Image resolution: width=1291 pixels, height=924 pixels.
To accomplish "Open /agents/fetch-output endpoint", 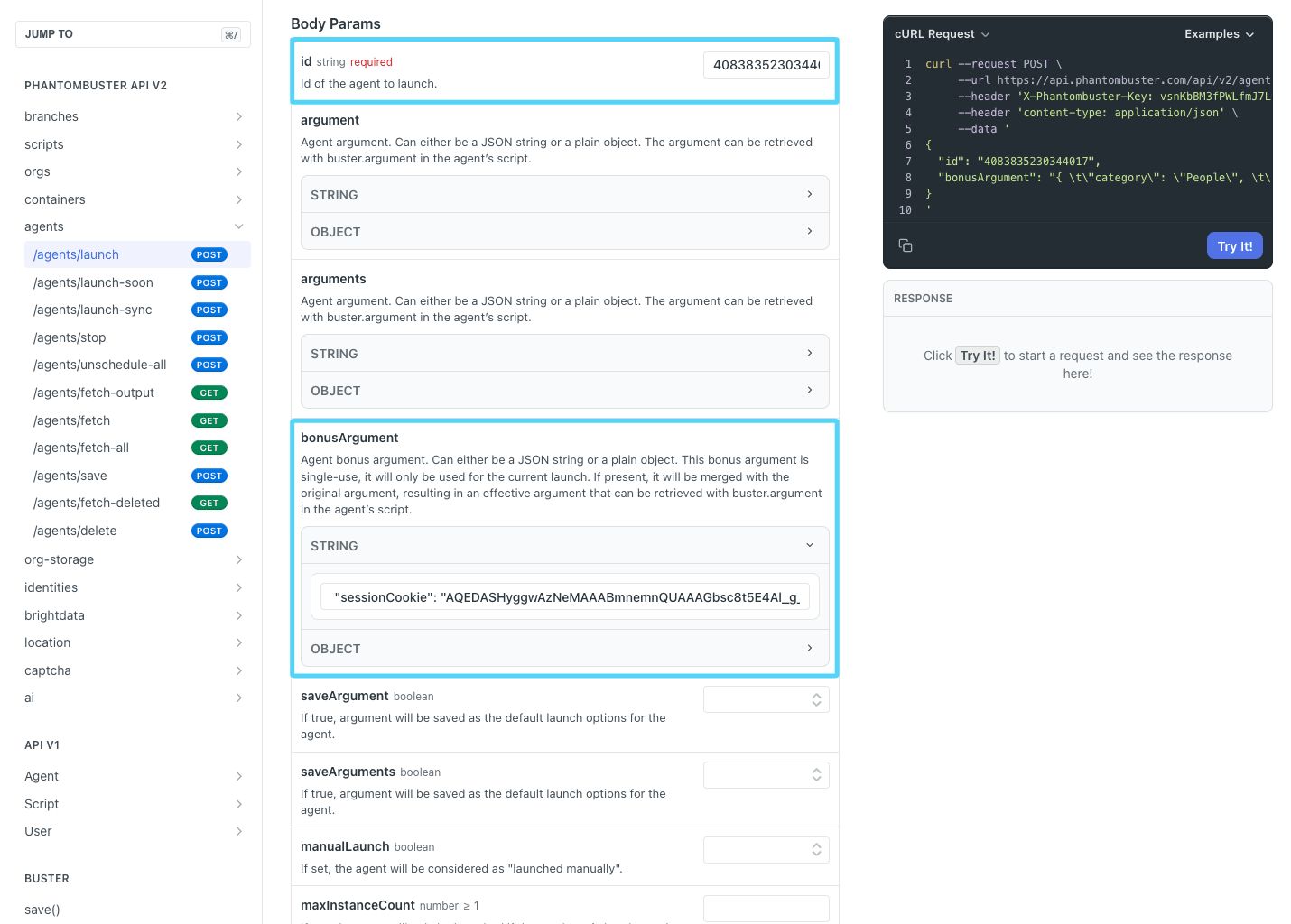I will (x=137, y=393).
